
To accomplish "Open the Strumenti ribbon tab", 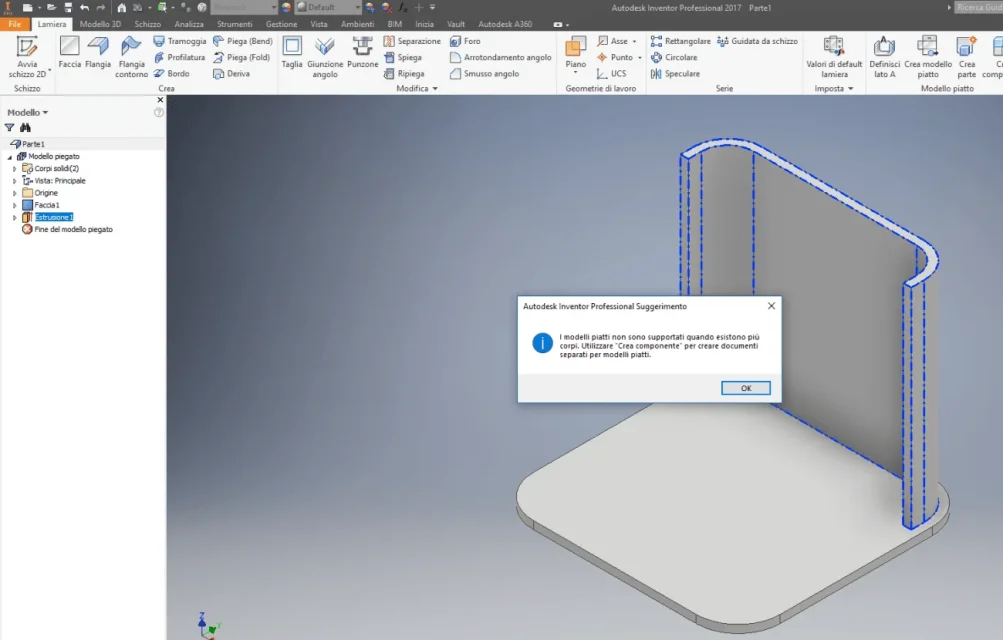I will point(234,24).
